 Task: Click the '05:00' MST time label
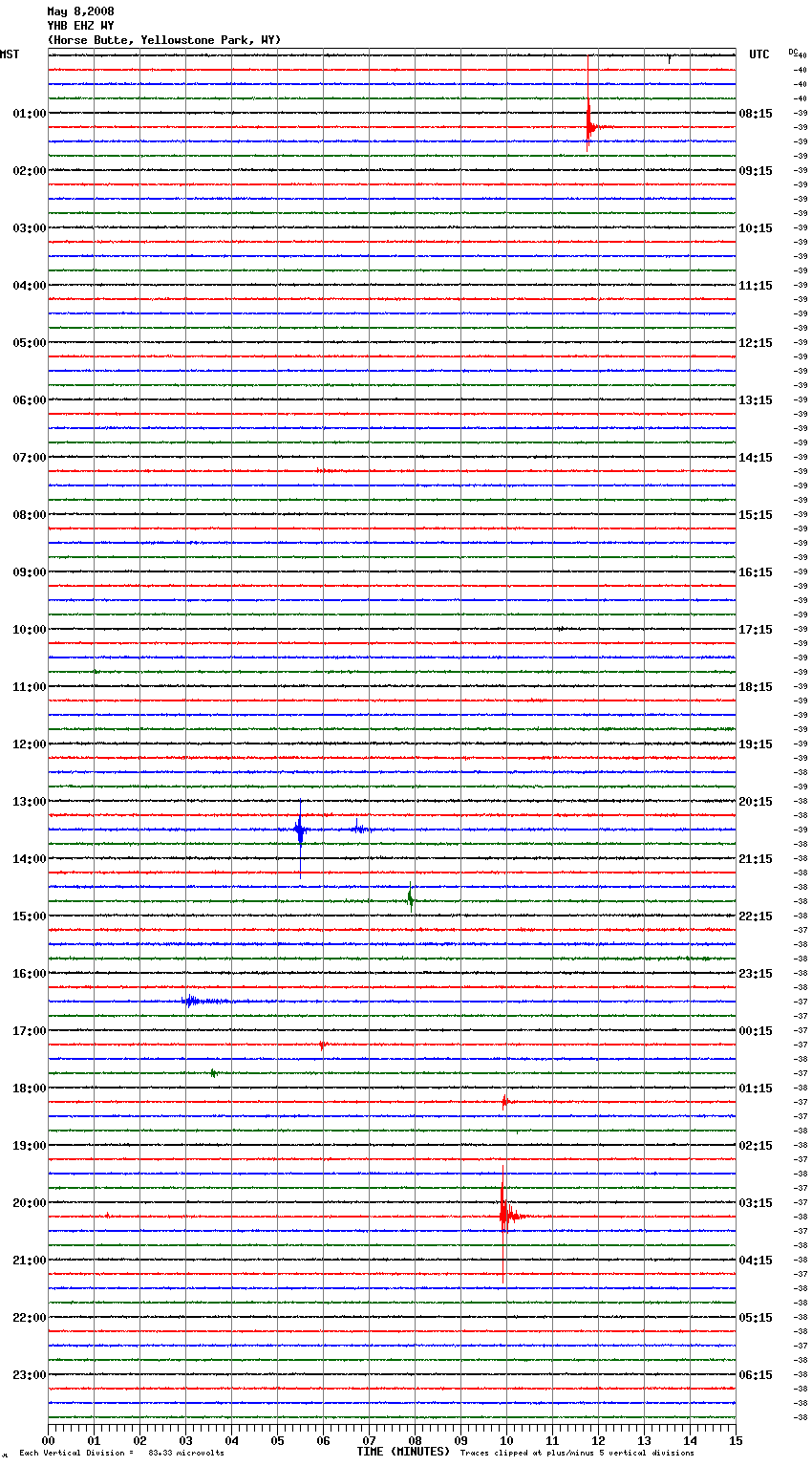(x=30, y=342)
